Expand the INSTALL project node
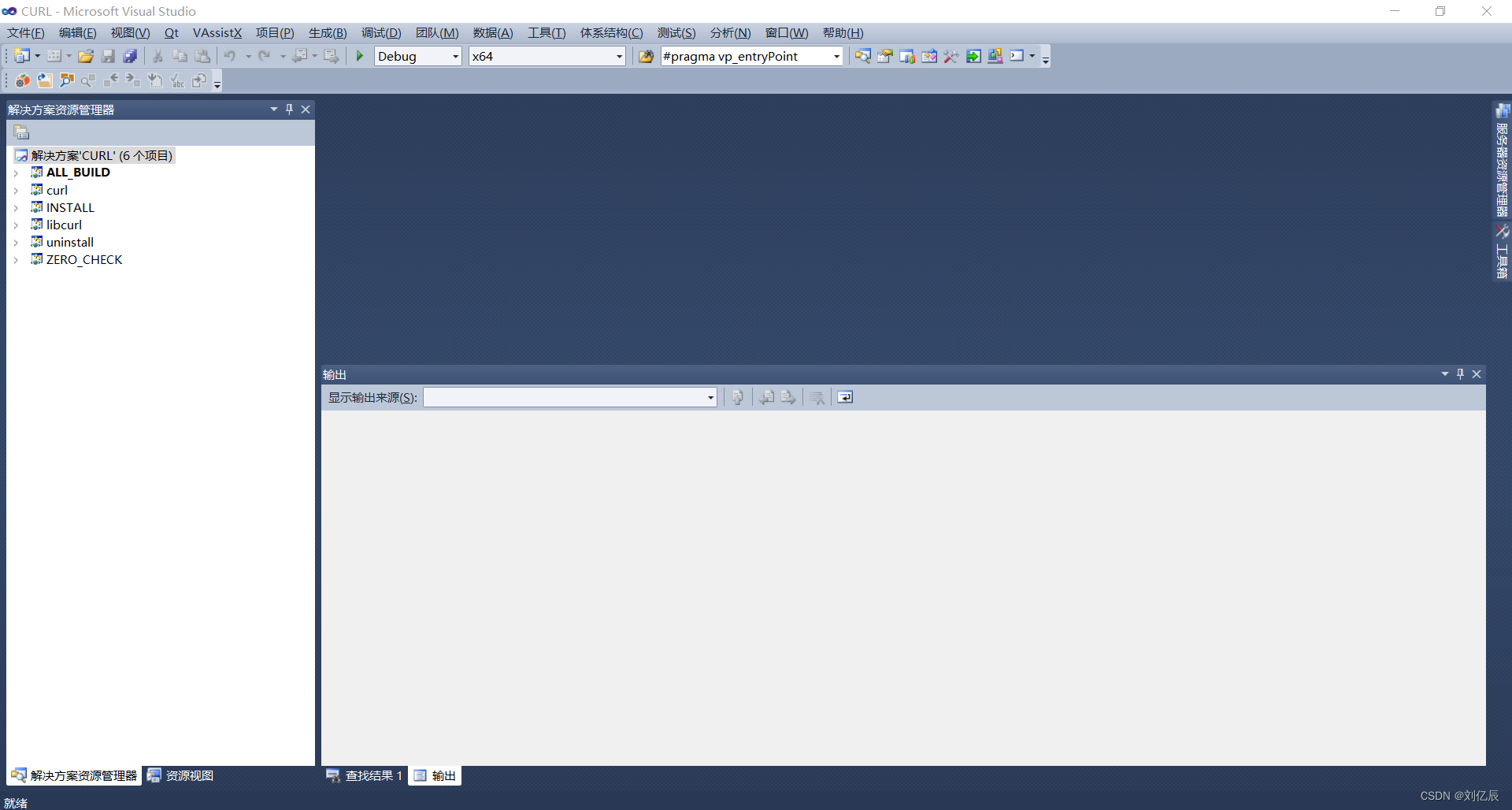Viewport: 1512px width, 810px height. pyautogui.click(x=16, y=207)
